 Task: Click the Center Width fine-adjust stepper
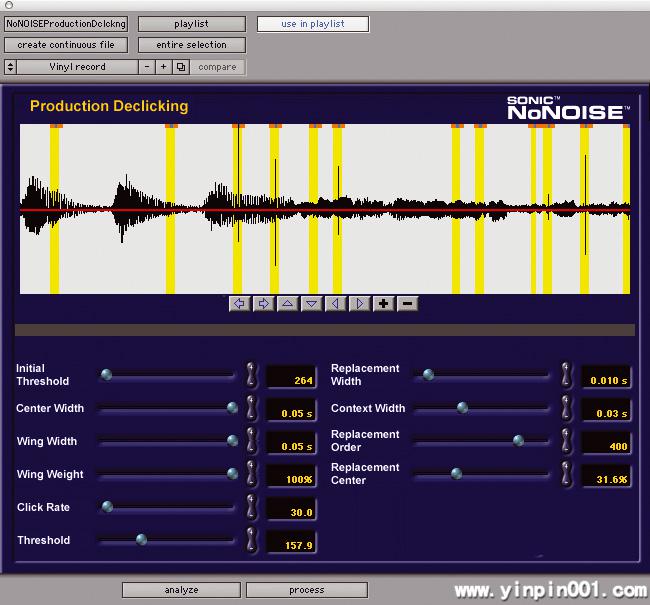click(251, 408)
